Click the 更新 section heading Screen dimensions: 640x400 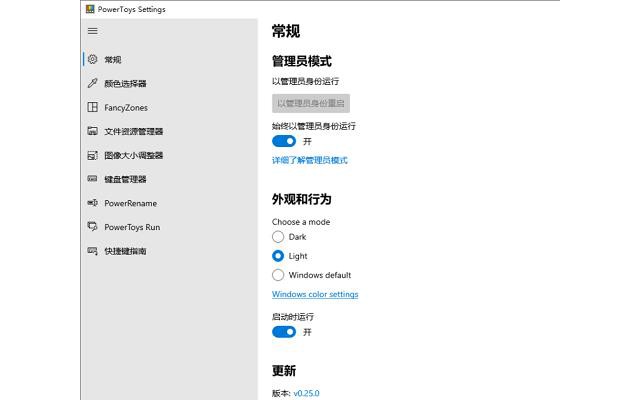(x=284, y=371)
